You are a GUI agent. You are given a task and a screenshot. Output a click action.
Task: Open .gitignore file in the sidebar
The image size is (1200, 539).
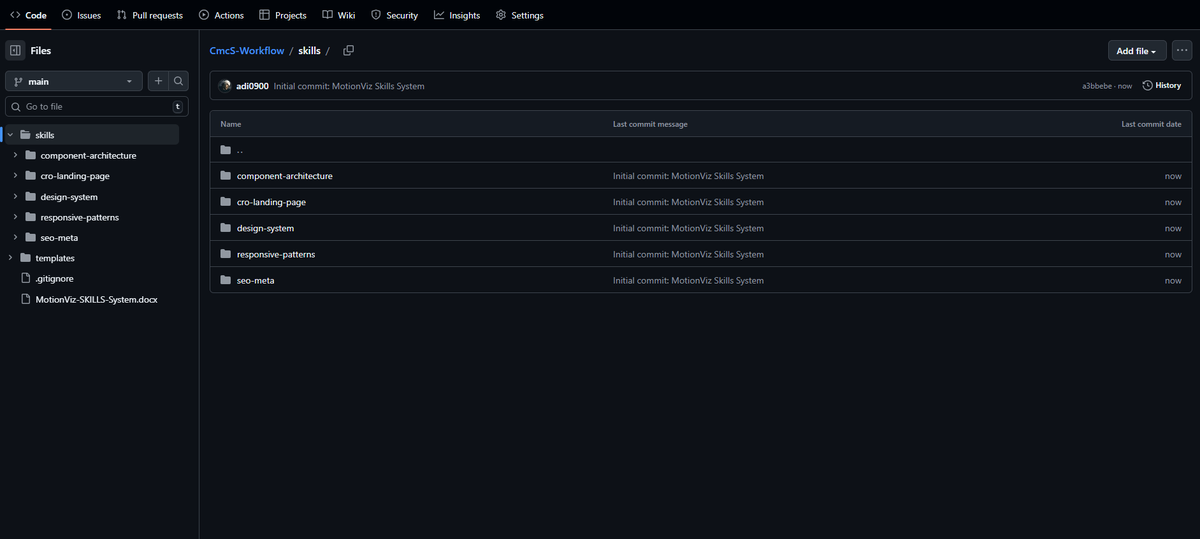pos(53,278)
